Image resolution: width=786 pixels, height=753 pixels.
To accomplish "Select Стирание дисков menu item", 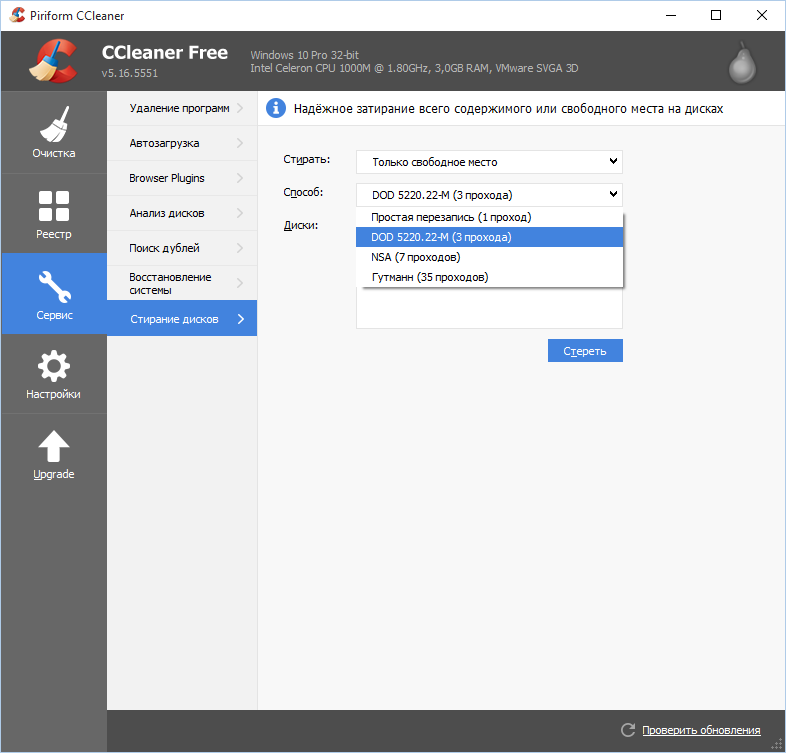I will [x=182, y=318].
